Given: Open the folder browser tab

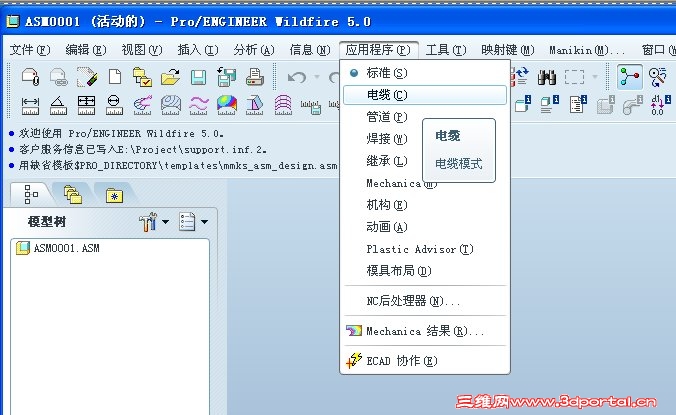Looking at the screenshot, I should 73,195.
